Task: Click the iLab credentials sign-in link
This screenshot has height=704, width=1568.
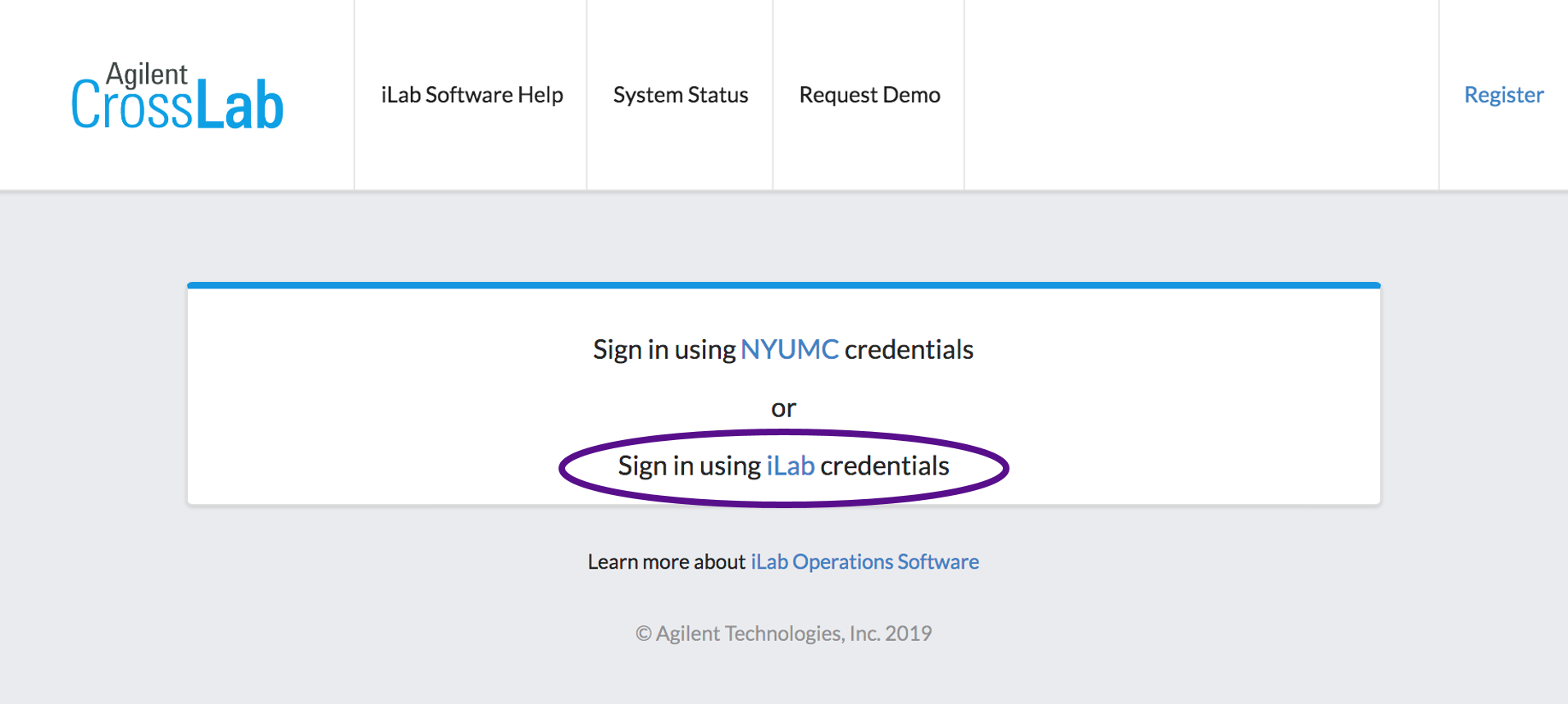Action: tap(790, 466)
